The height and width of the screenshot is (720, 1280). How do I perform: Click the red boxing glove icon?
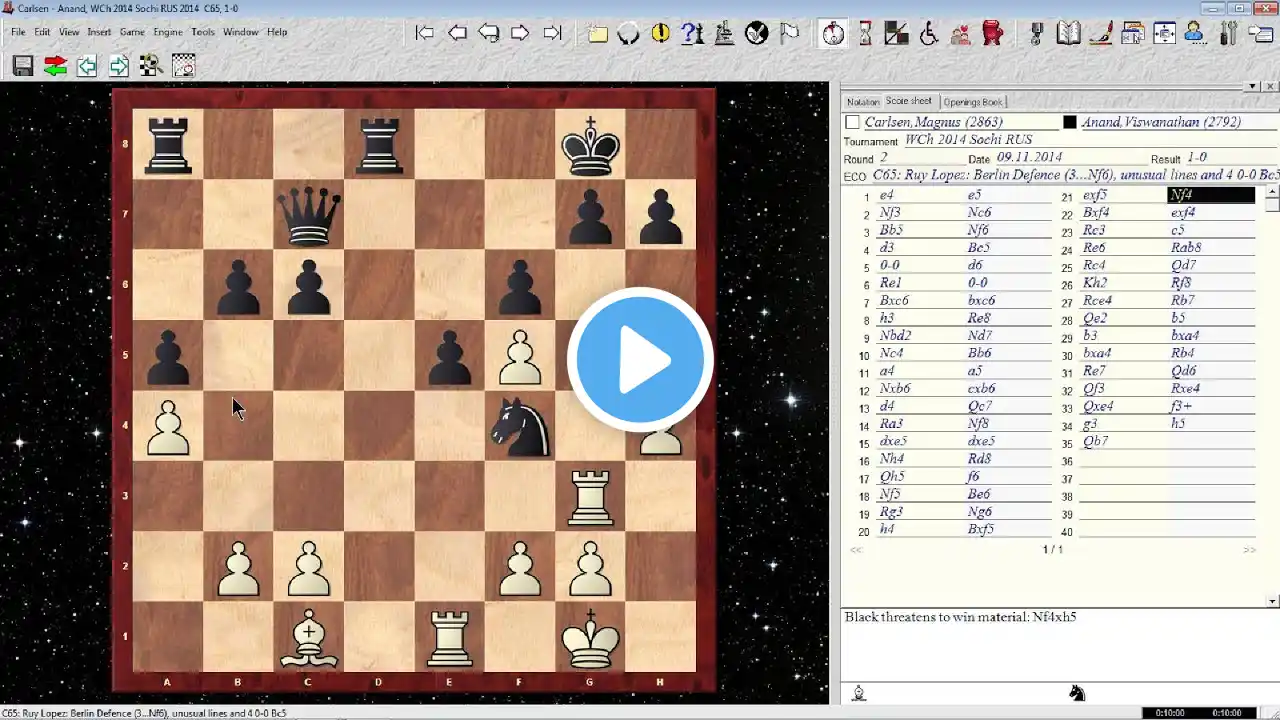click(992, 33)
